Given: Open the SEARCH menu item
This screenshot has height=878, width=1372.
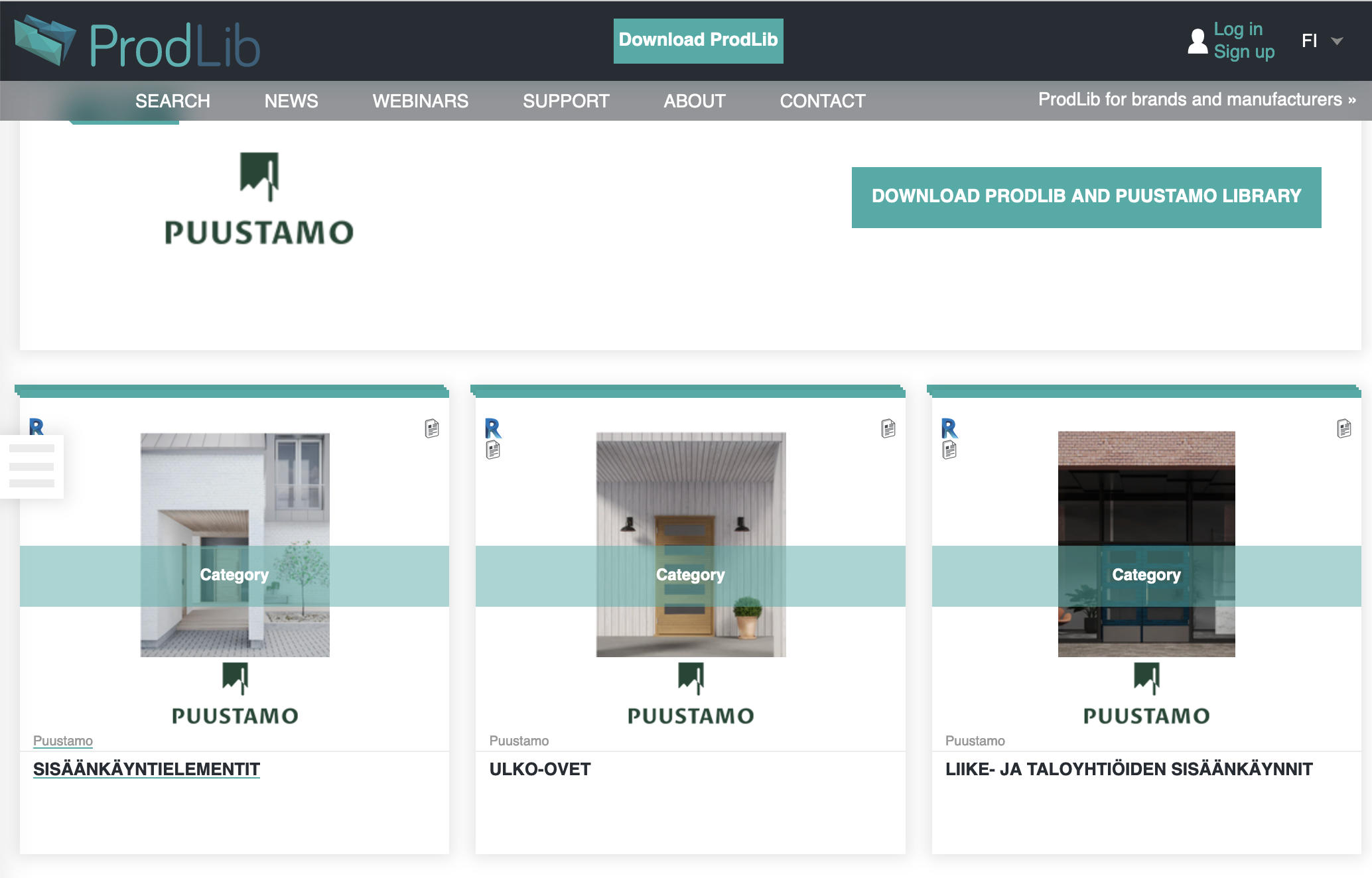Looking at the screenshot, I should click(172, 101).
